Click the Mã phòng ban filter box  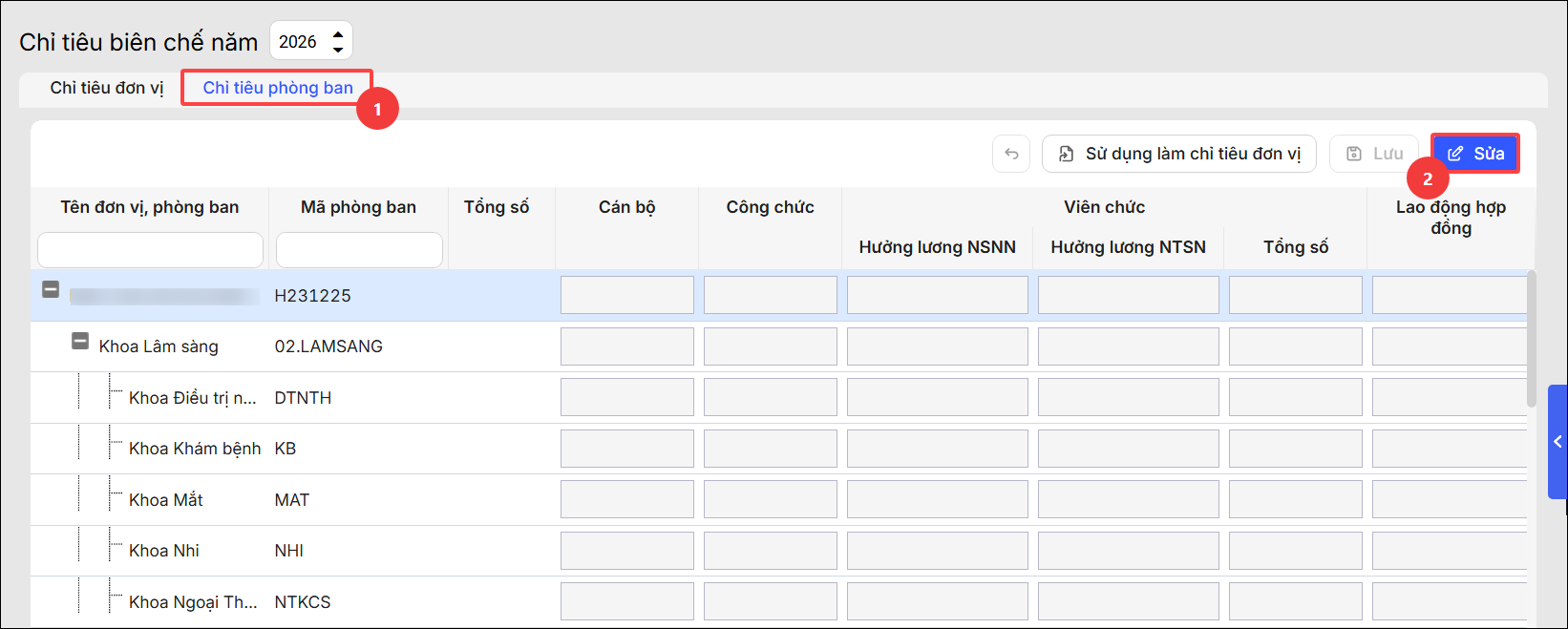coord(359,250)
